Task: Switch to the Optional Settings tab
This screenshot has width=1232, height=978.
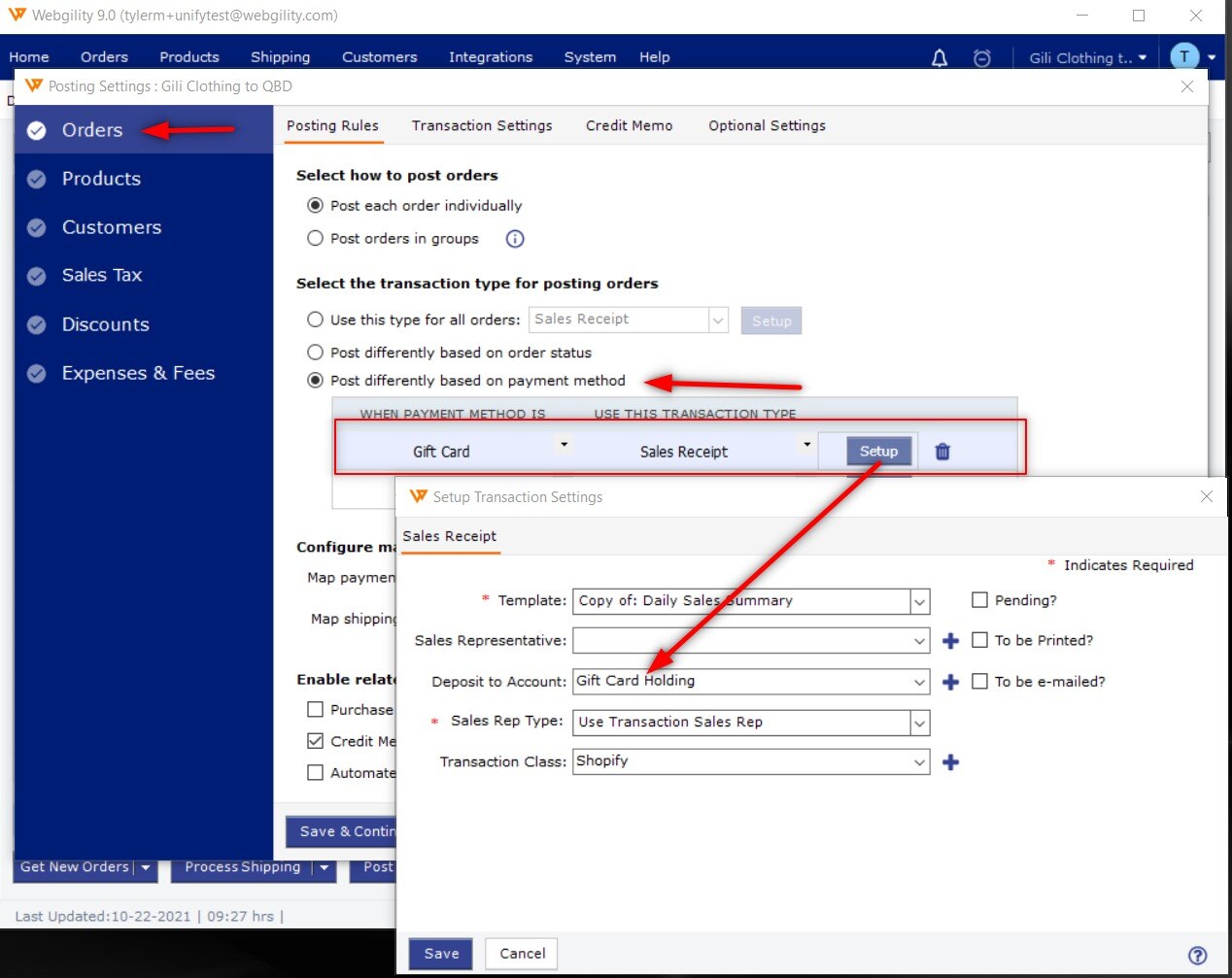Action: pyautogui.click(x=767, y=125)
